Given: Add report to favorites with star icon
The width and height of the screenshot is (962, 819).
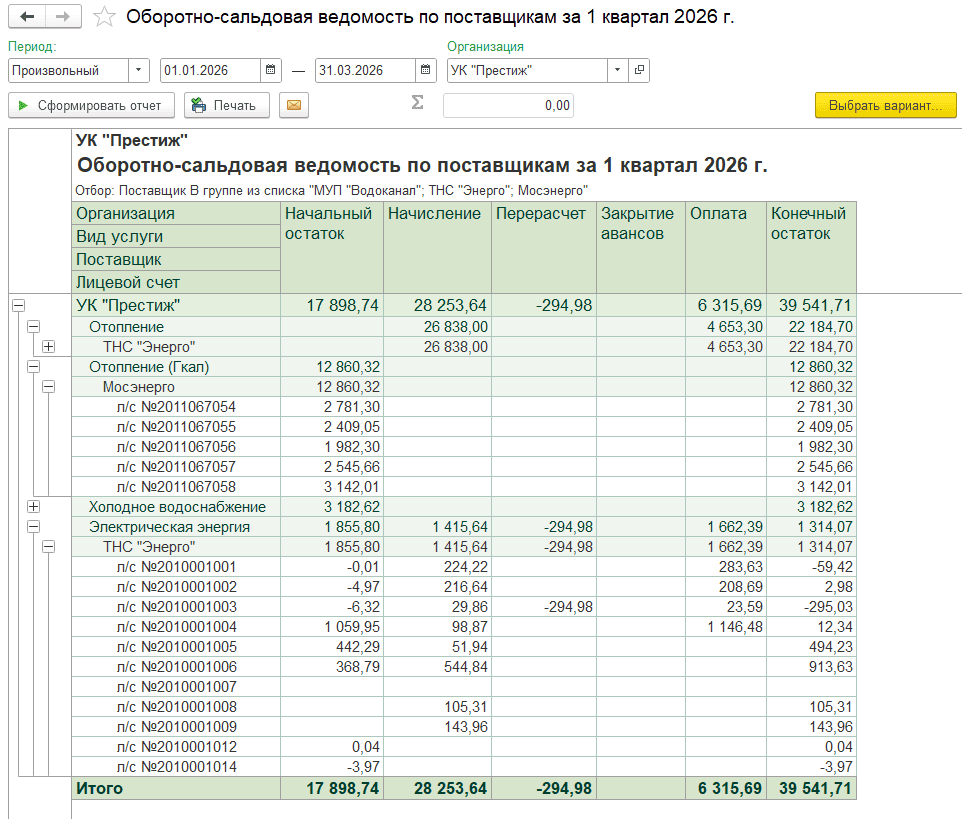Looking at the screenshot, I should click(x=104, y=17).
